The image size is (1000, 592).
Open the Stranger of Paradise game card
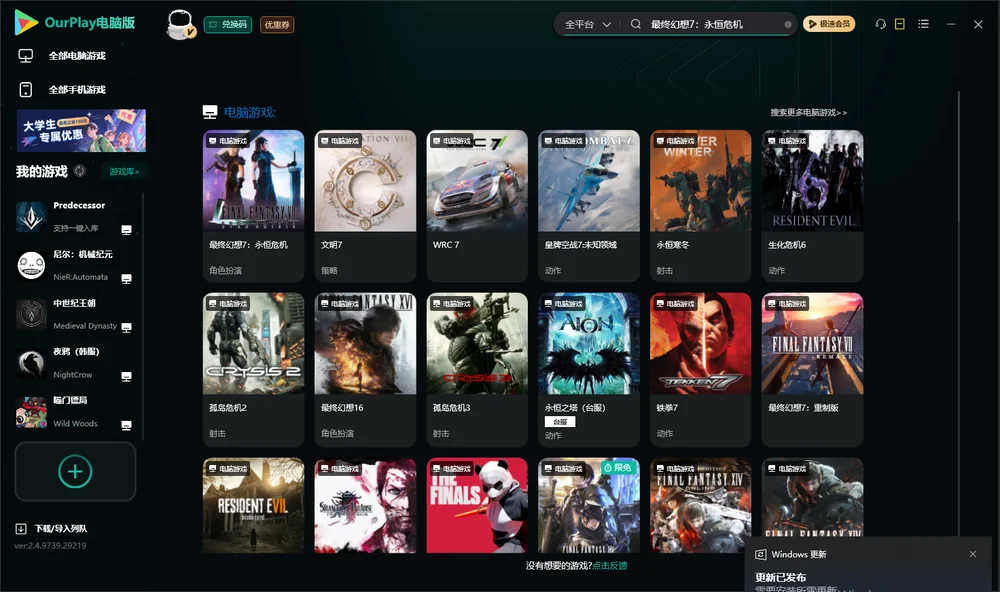coord(365,505)
